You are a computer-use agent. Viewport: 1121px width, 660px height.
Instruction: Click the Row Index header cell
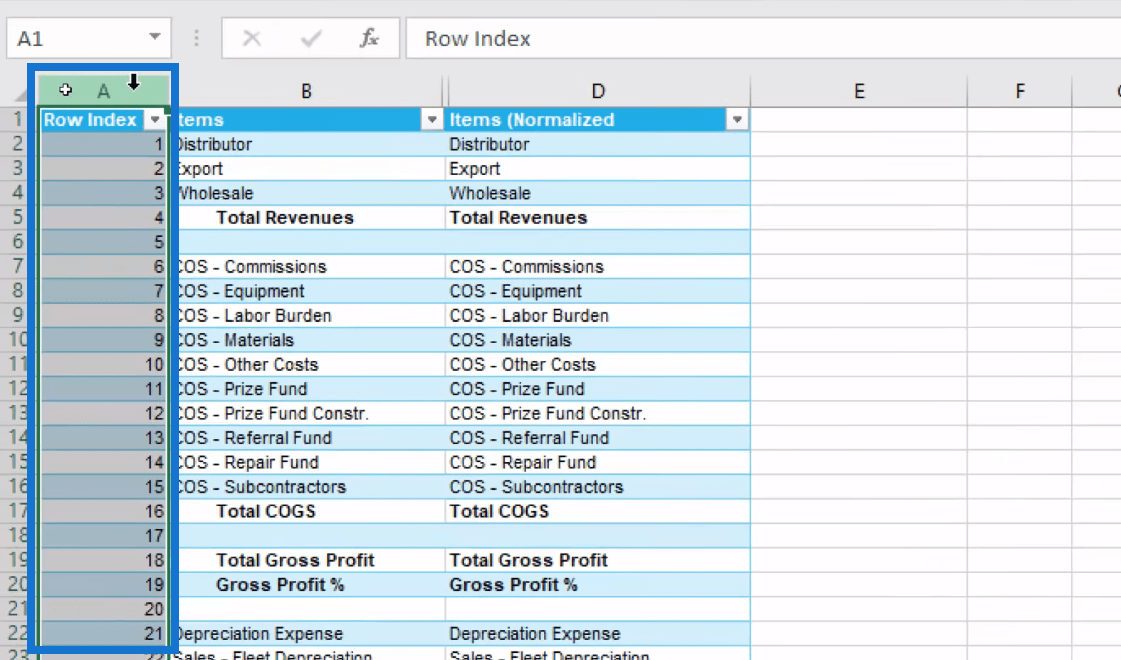(104, 119)
